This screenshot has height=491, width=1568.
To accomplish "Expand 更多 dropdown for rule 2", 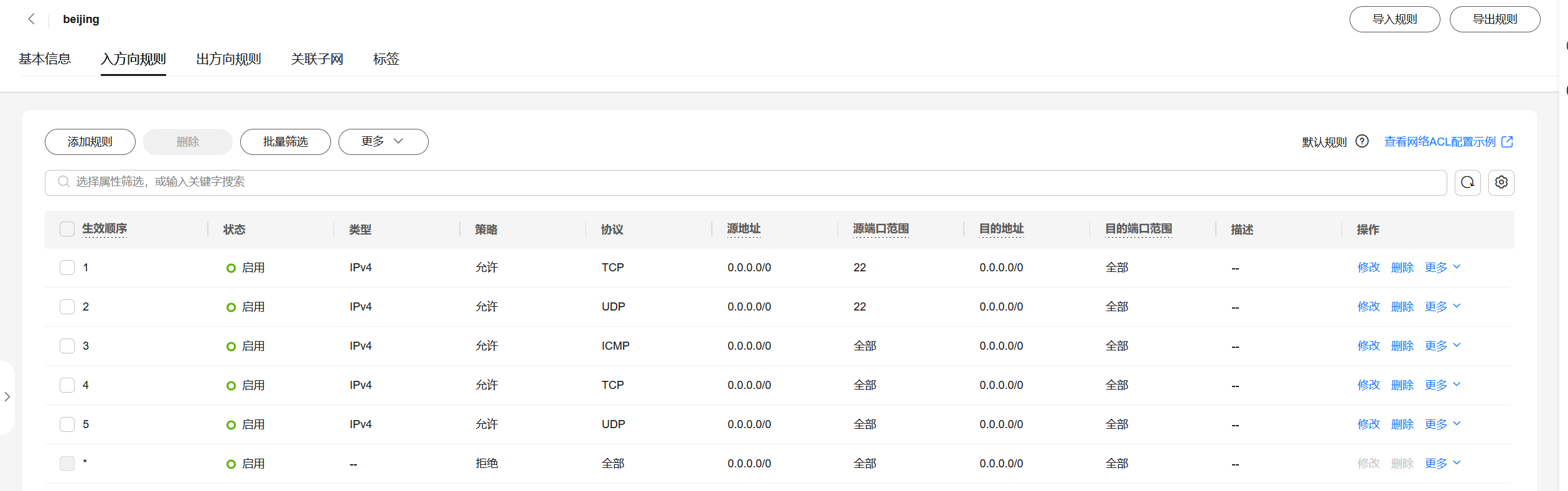I will coord(1442,307).
